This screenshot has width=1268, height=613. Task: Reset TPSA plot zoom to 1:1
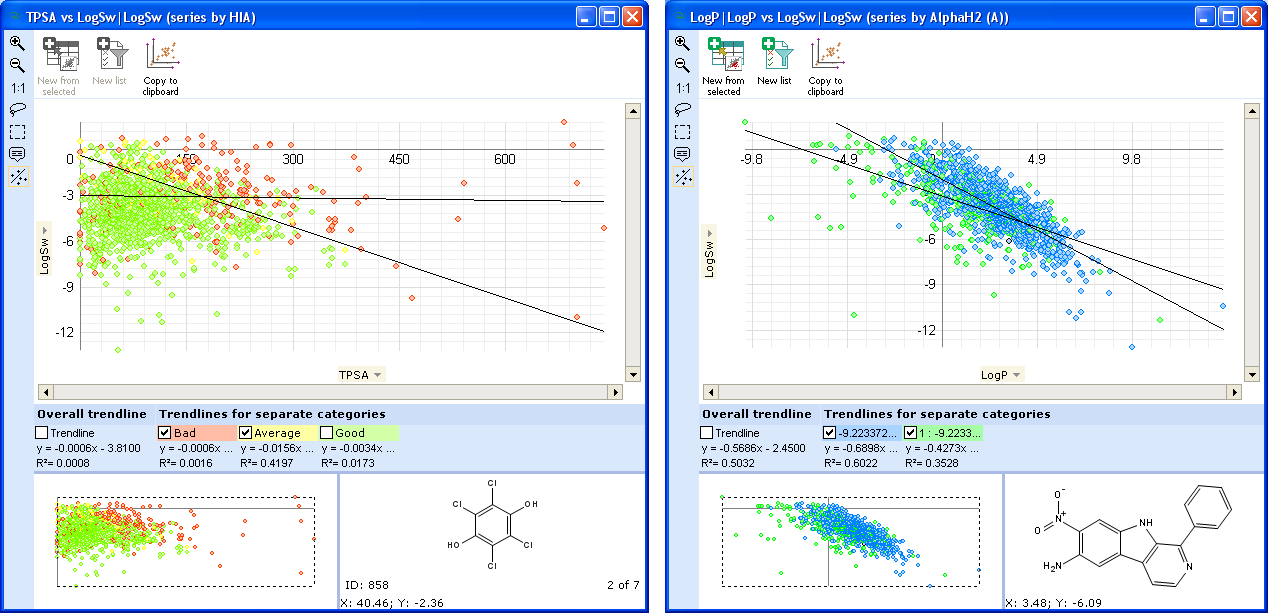click(x=17, y=88)
